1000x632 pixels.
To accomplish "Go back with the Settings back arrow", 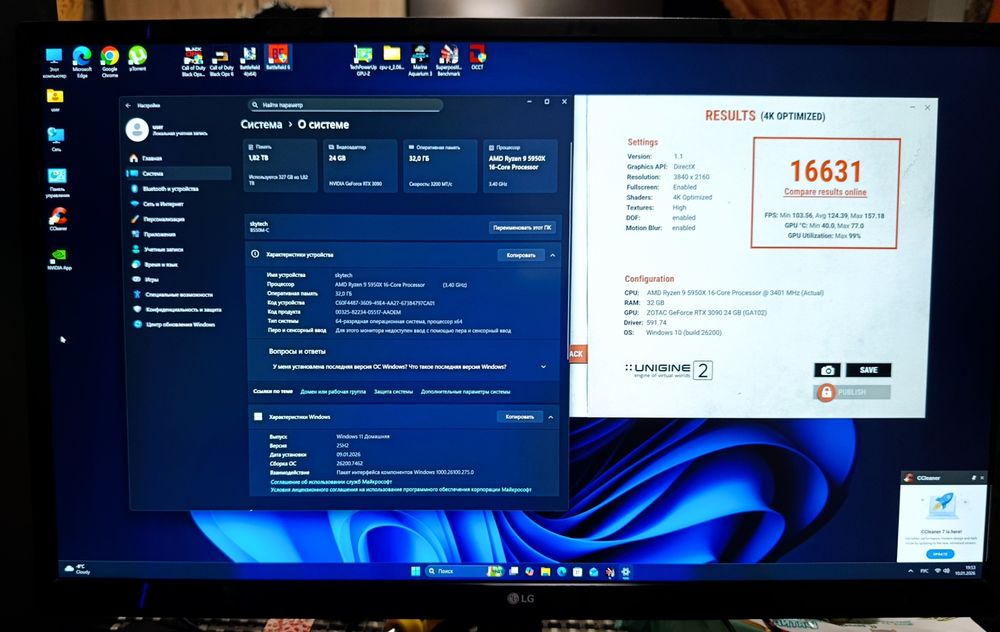I will 128,105.
